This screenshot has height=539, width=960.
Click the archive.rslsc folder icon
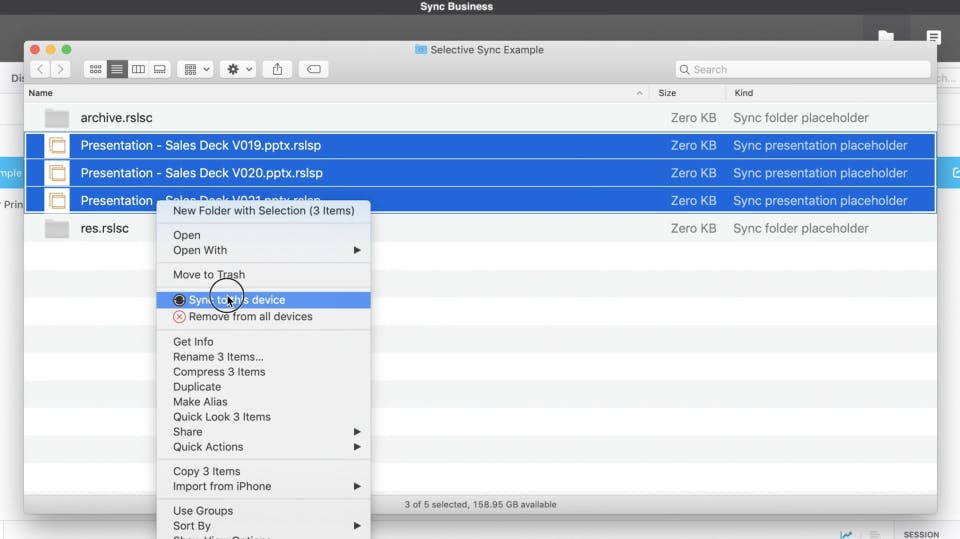click(x=57, y=118)
